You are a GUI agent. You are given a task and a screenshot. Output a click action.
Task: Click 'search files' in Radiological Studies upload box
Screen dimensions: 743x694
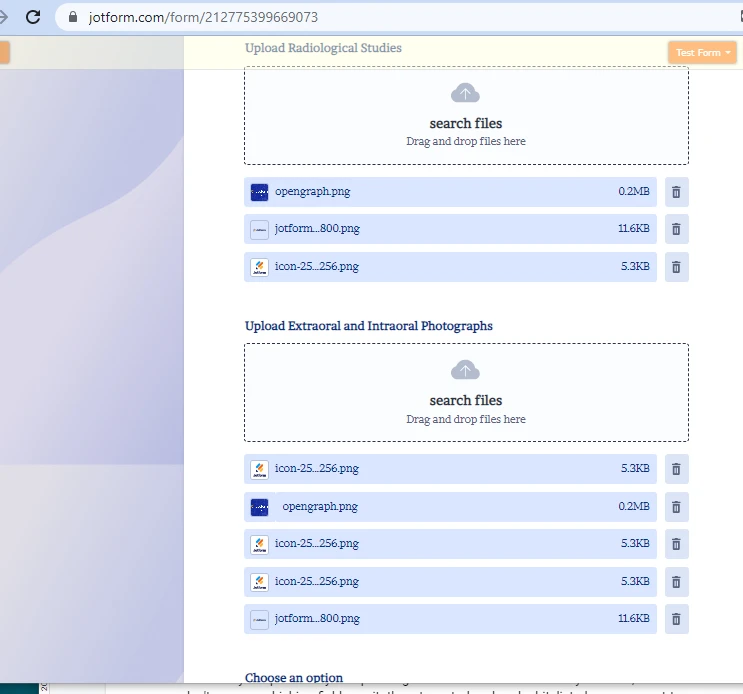pyautogui.click(x=465, y=124)
